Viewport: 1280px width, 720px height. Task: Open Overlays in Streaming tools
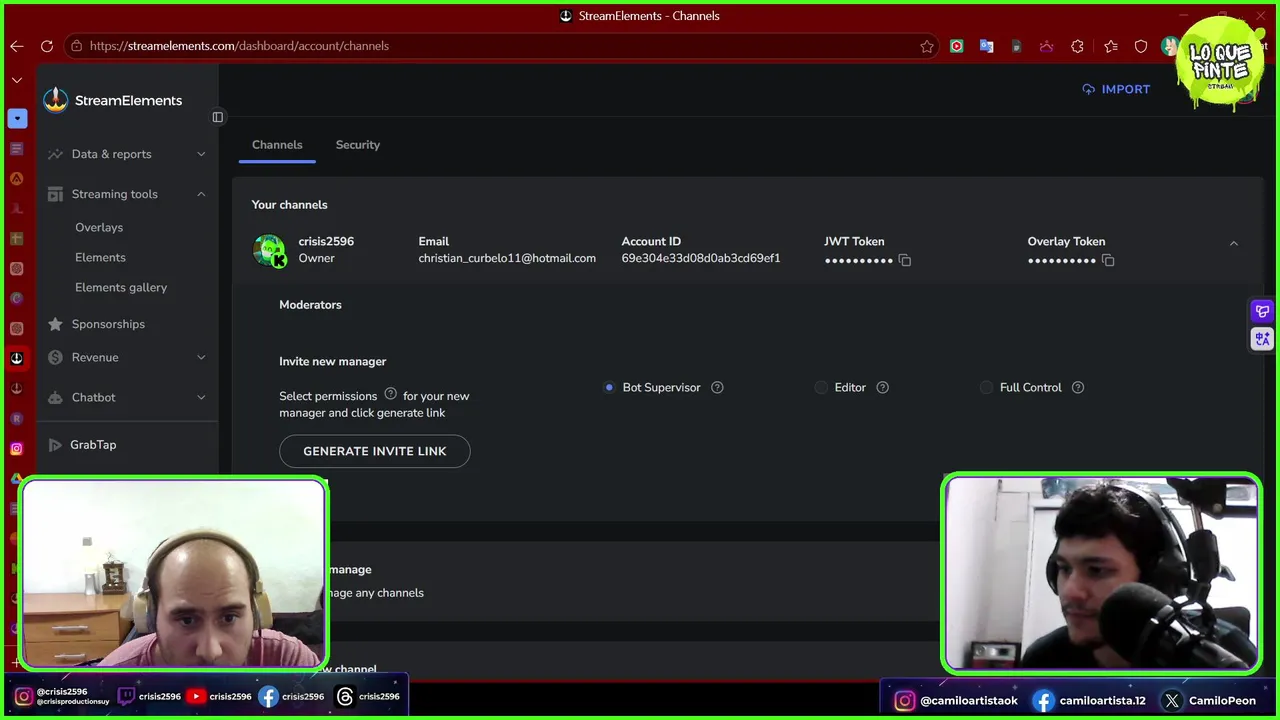[x=99, y=227]
